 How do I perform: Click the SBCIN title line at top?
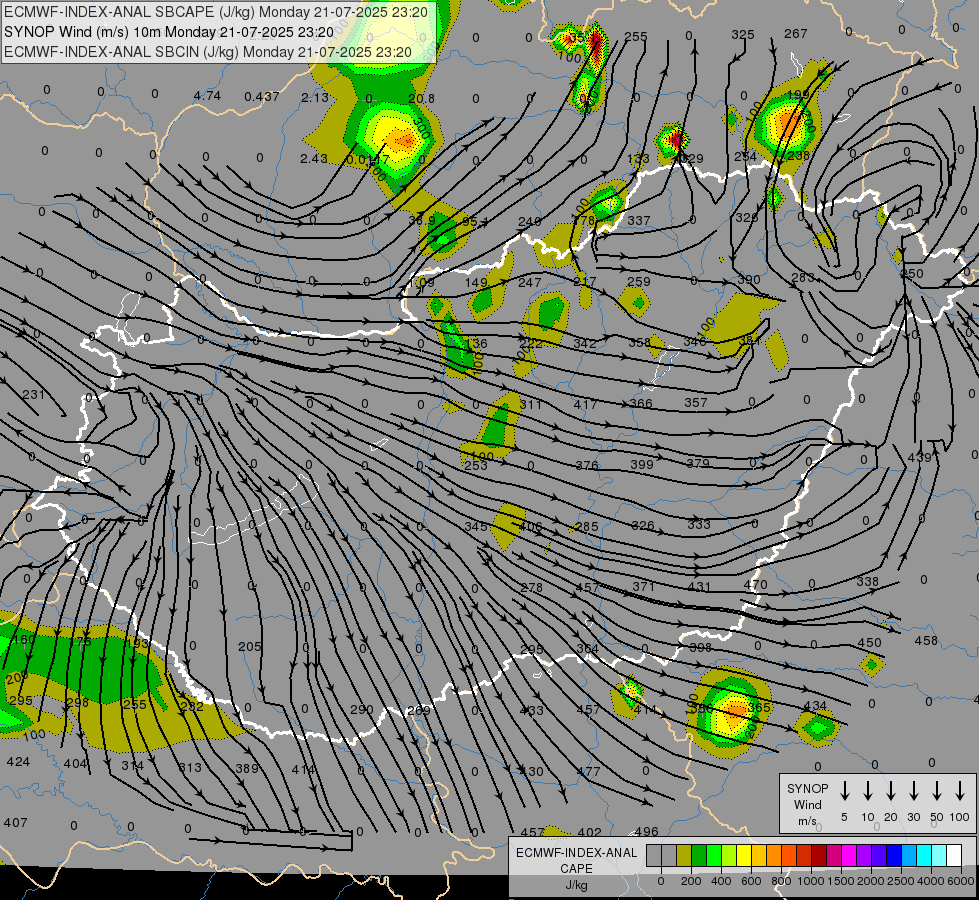point(208,52)
